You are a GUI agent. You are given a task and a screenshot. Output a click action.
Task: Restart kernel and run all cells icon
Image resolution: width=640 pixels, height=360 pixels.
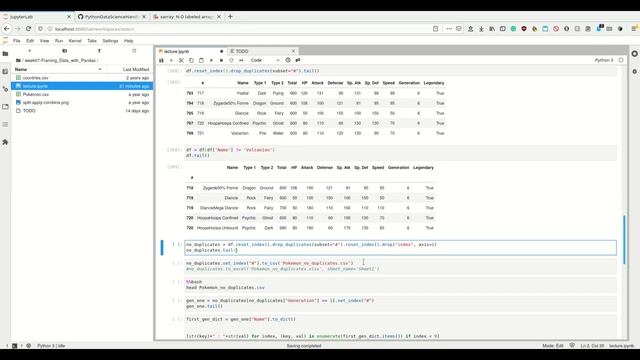tap(241, 60)
